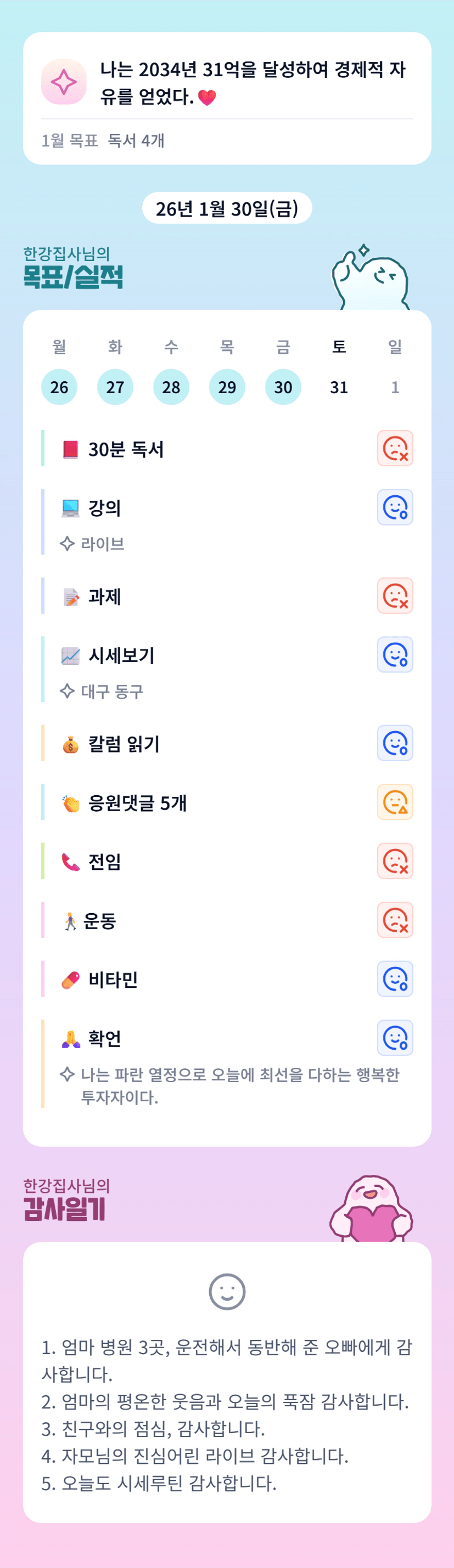Click the 운동 sad-face status icon
The height and width of the screenshot is (1568, 454).
tap(395, 920)
